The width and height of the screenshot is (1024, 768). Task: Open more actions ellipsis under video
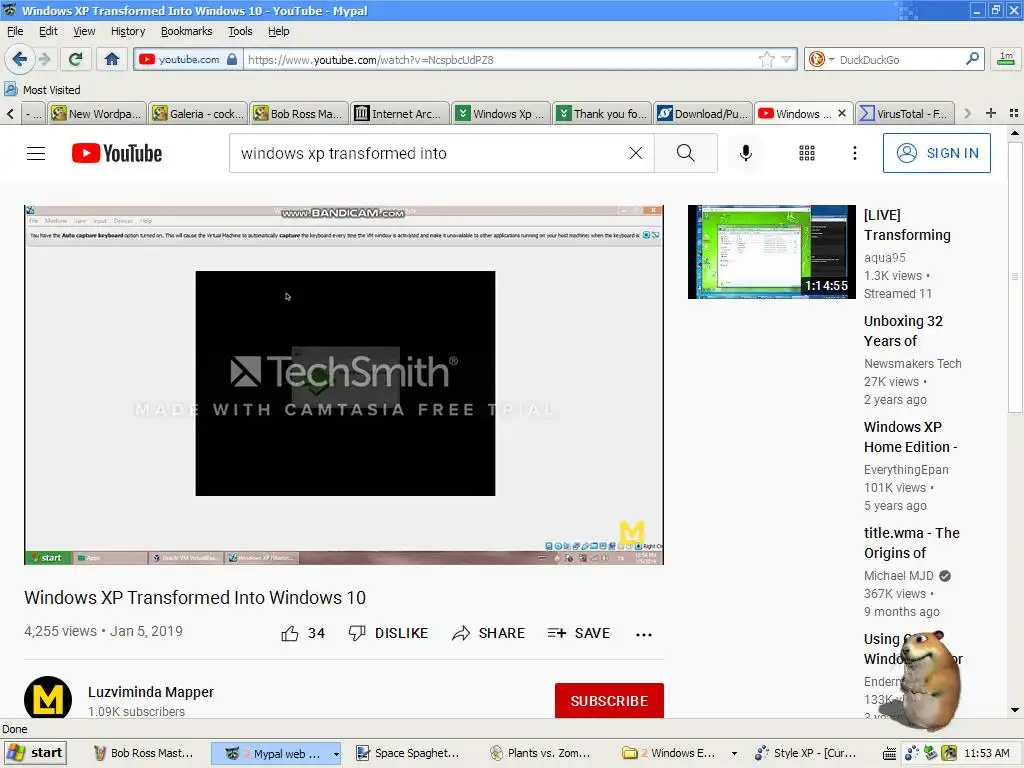644,634
